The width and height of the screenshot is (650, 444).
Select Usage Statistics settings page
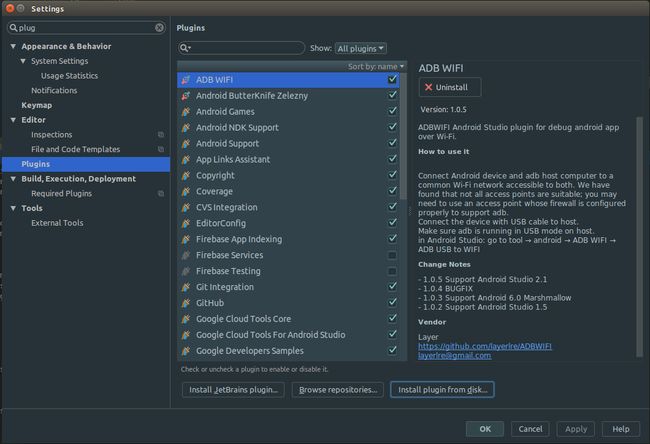point(69,76)
